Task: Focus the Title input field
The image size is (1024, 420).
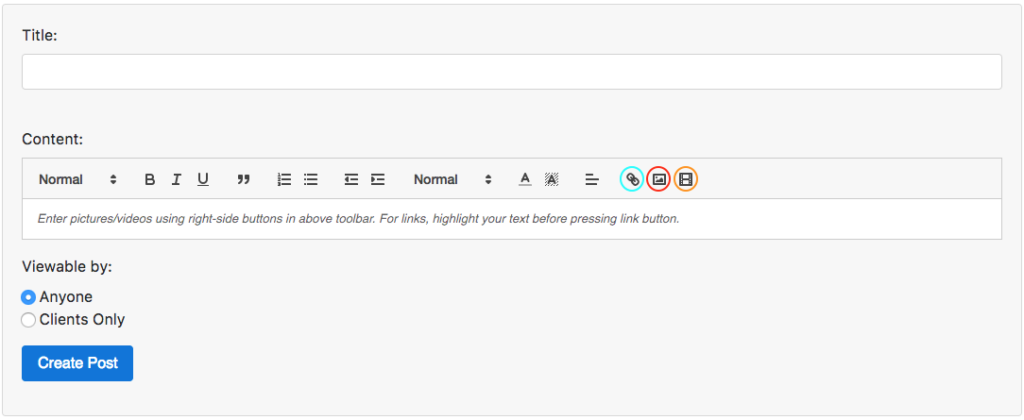Action: click(x=511, y=72)
